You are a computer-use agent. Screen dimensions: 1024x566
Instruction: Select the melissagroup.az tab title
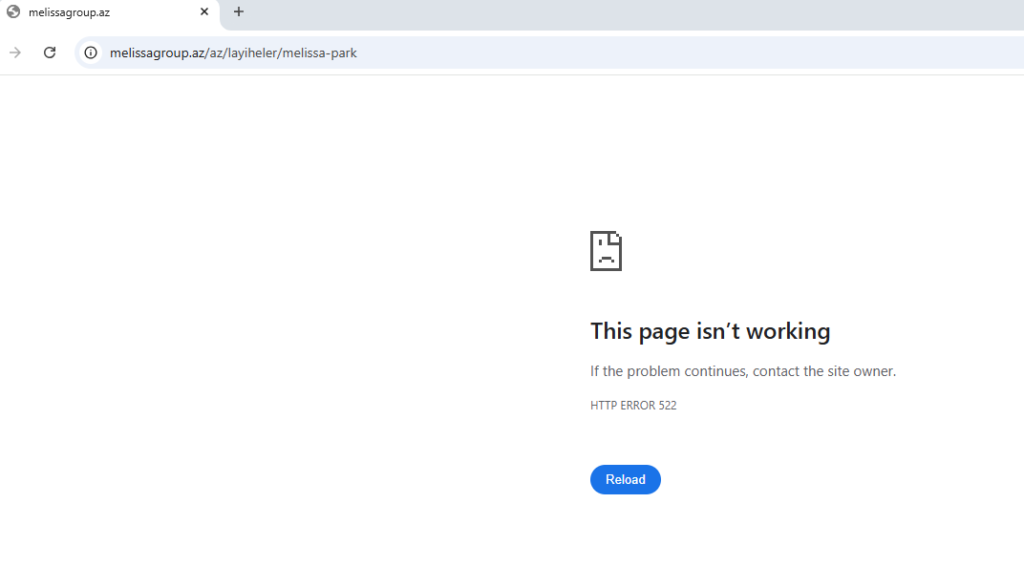tap(70, 12)
